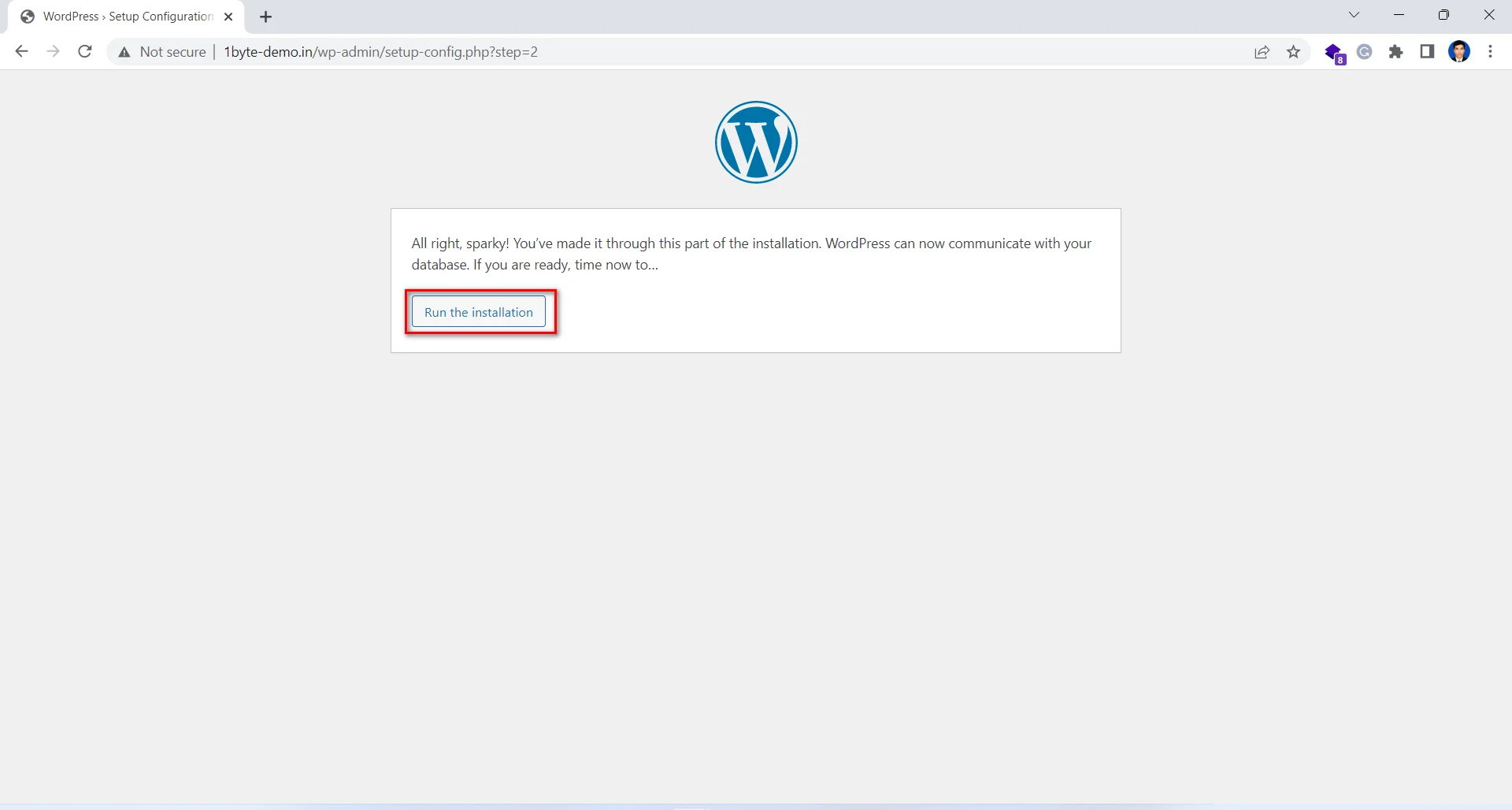This screenshot has height=810, width=1512.
Task: Click the forward navigation arrow
Action: tap(53, 51)
